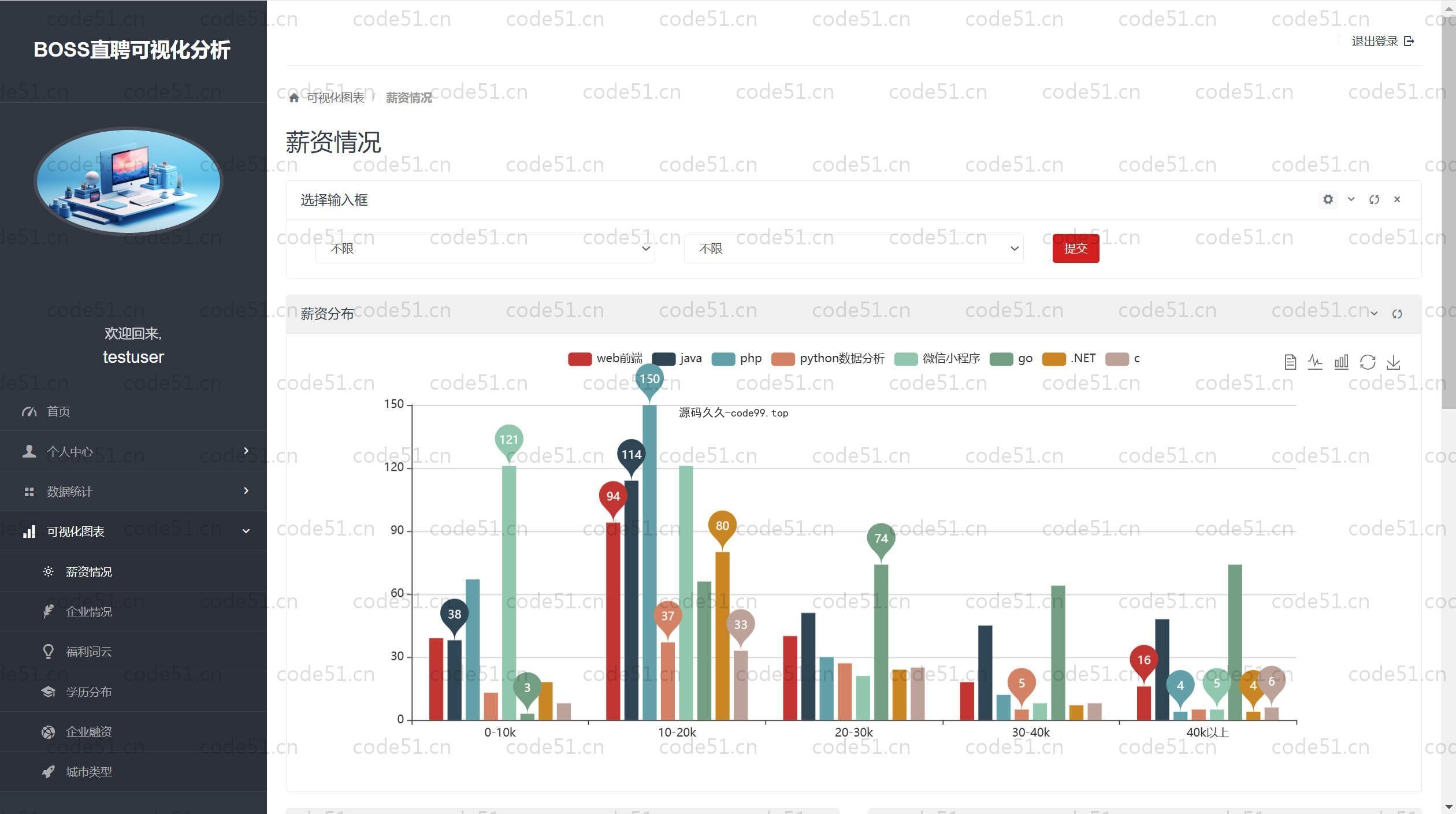Click the 个人中心 user icon
This screenshot has height=814, width=1456.
pos(29,451)
